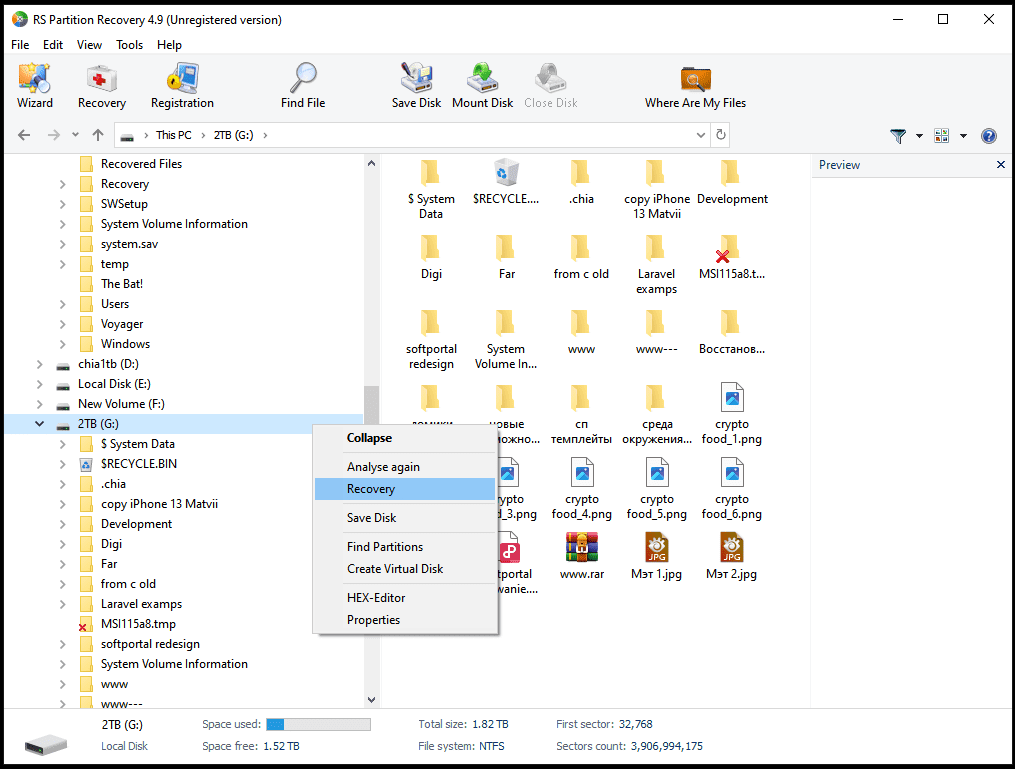Close the Preview pane

point(1001,164)
